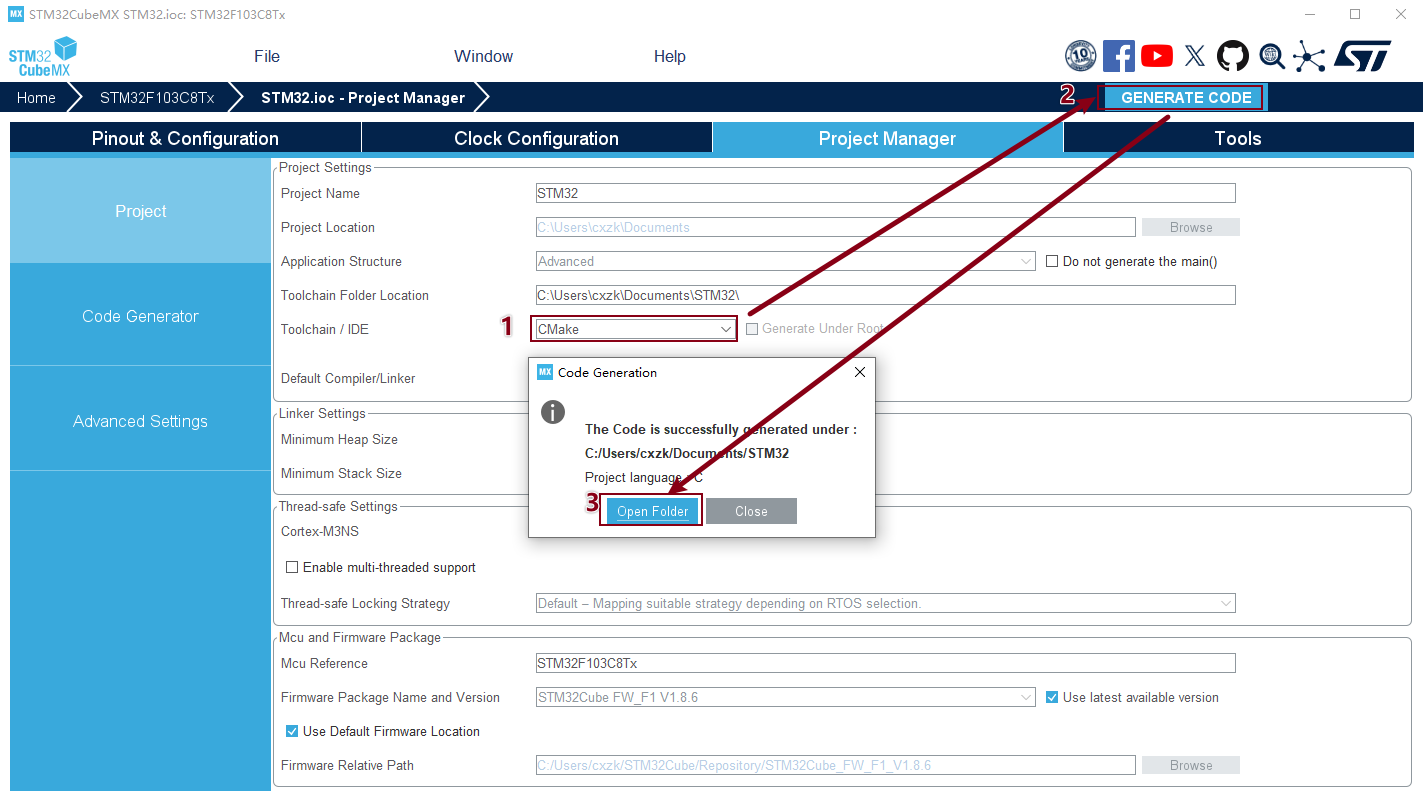The width and height of the screenshot is (1423, 801).
Task: Toggle 'Generate Under Root' checkbox
Action: click(x=752, y=329)
